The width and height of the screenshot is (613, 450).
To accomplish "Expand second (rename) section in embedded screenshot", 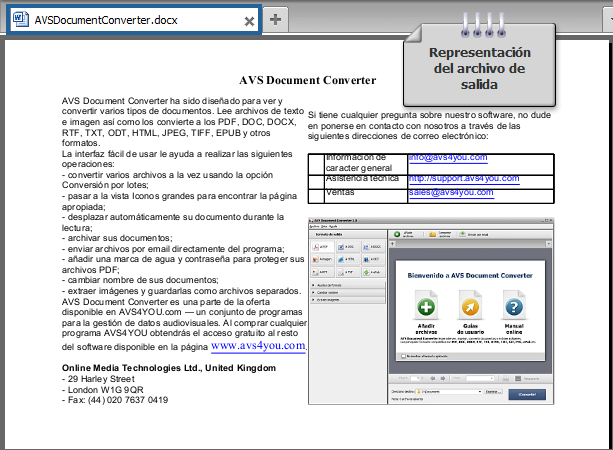I will pos(348,292).
